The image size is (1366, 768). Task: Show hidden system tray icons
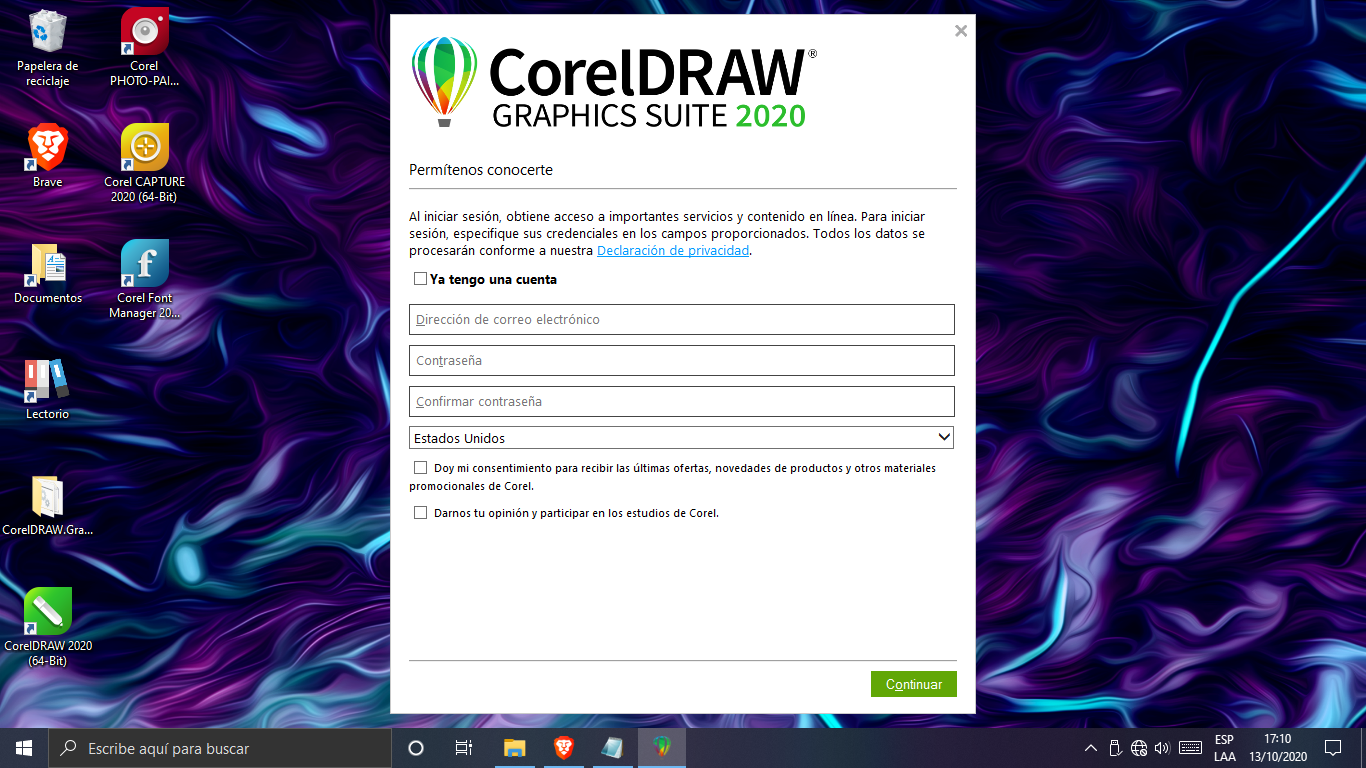tap(1091, 748)
